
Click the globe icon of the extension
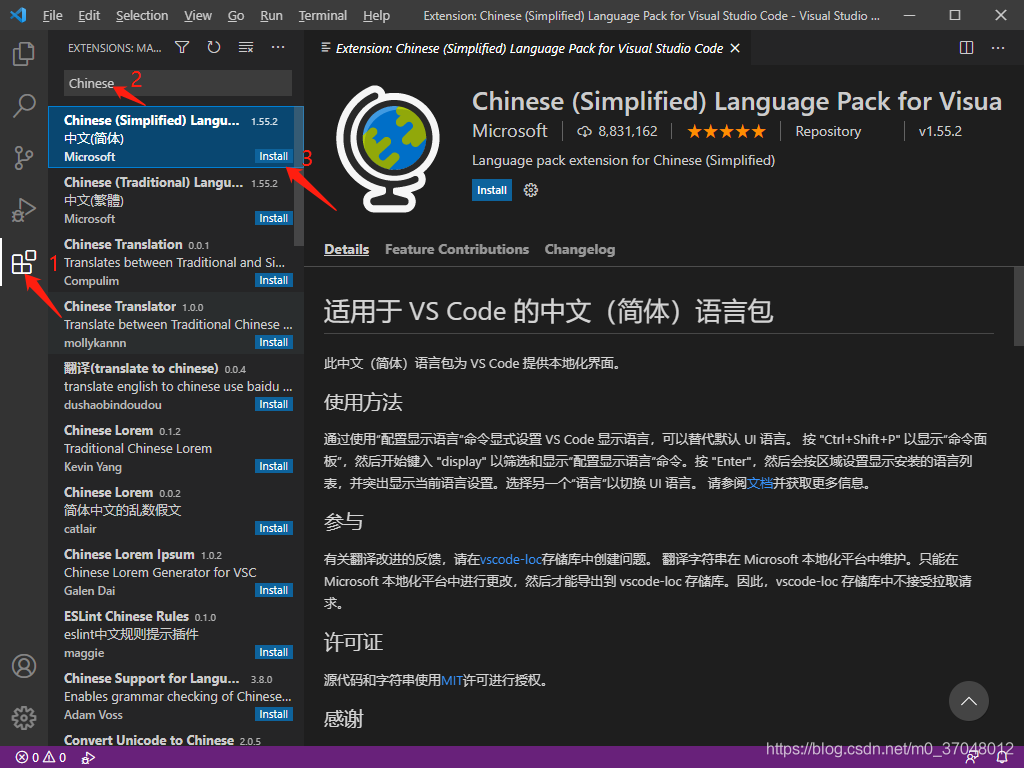389,150
